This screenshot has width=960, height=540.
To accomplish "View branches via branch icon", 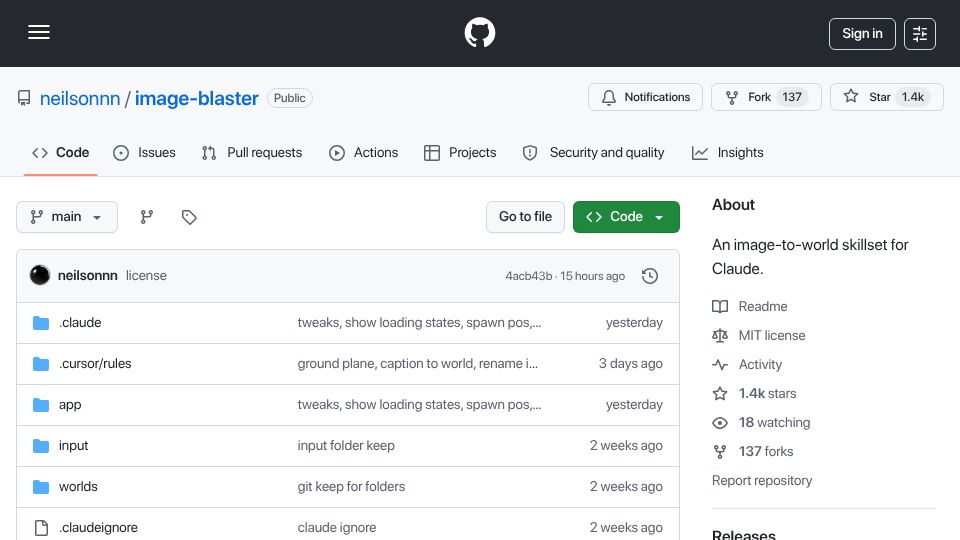I will [146, 217].
